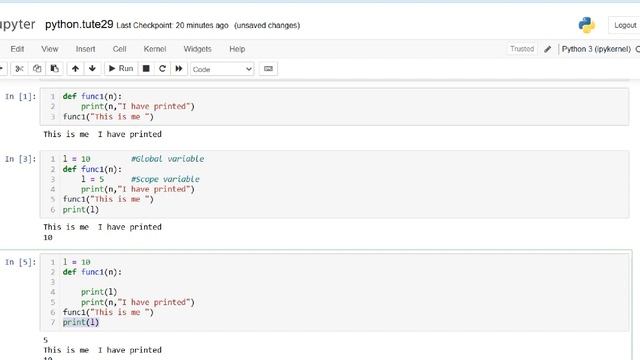Select the In [5] code cell editor
Viewport: 640px width, 360px height.
(x=334, y=292)
